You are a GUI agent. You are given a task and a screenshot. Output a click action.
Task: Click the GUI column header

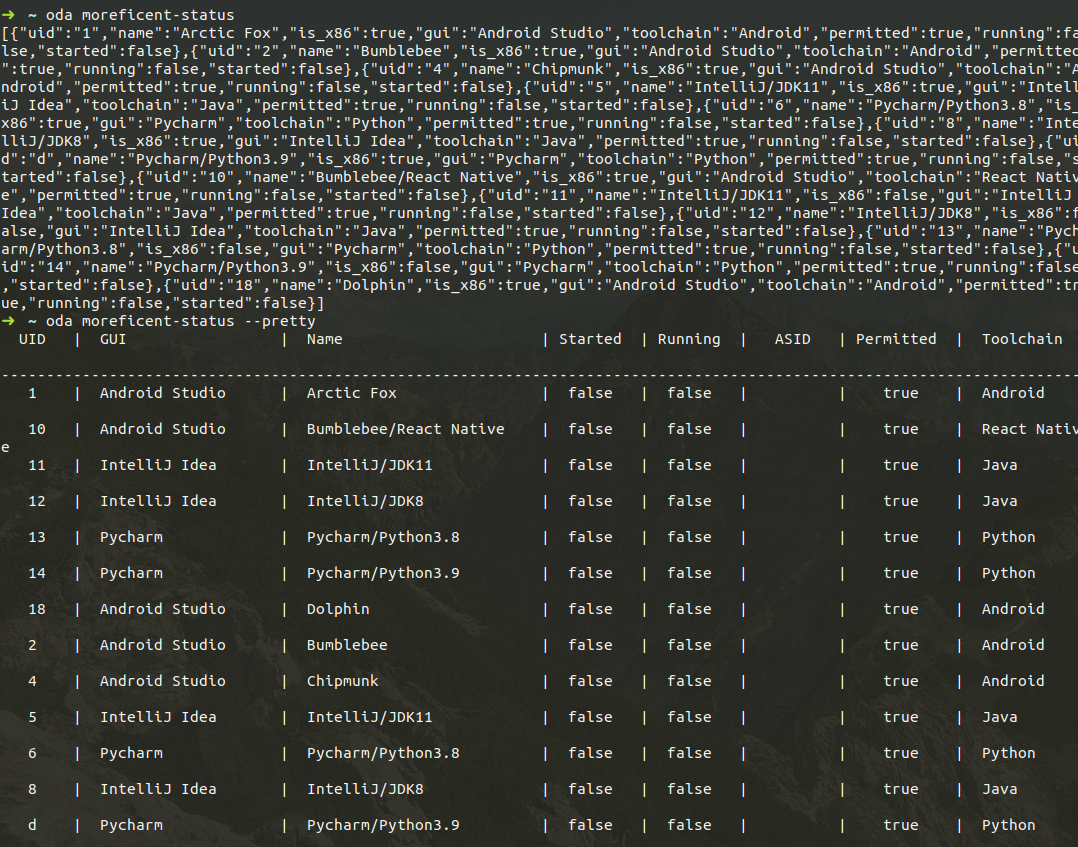point(113,339)
